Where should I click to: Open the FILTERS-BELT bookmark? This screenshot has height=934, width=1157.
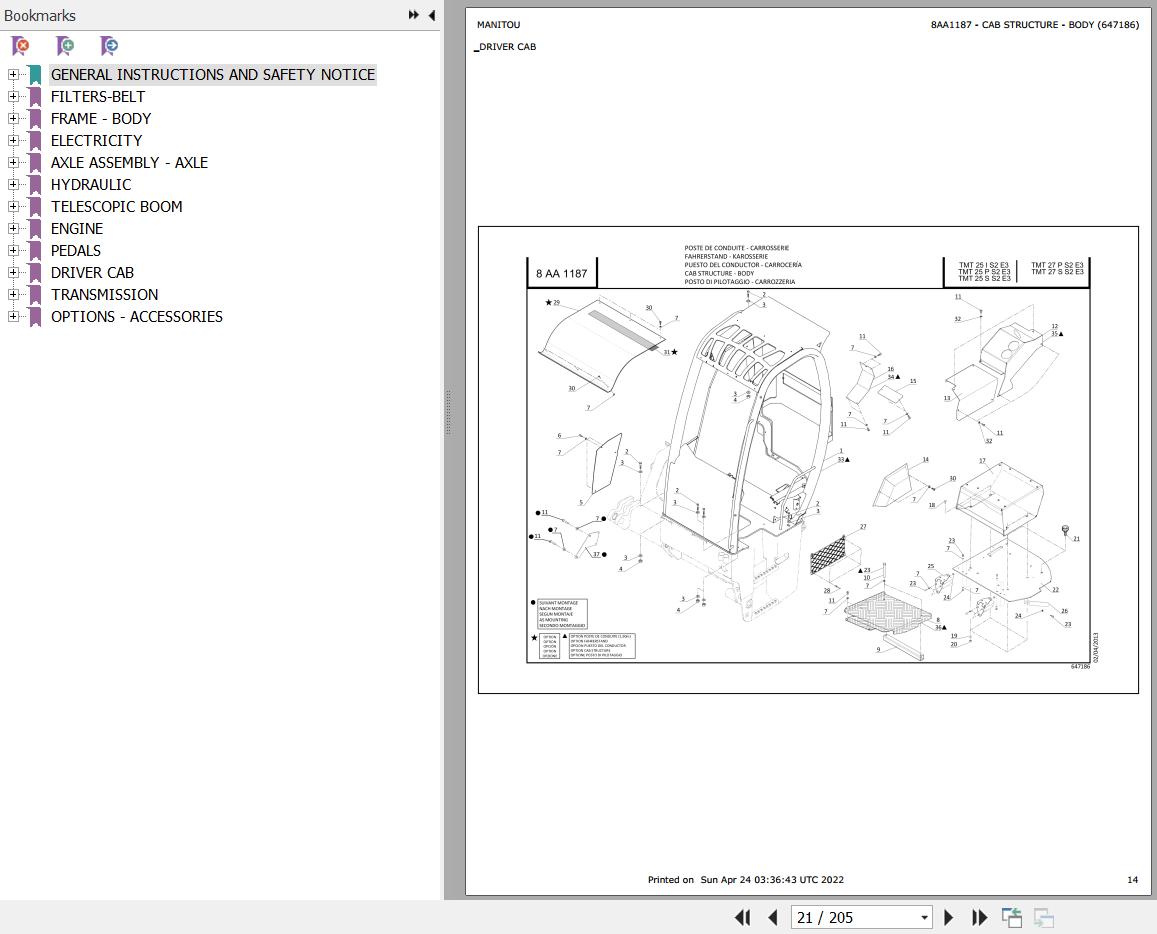pyautogui.click(x=97, y=97)
